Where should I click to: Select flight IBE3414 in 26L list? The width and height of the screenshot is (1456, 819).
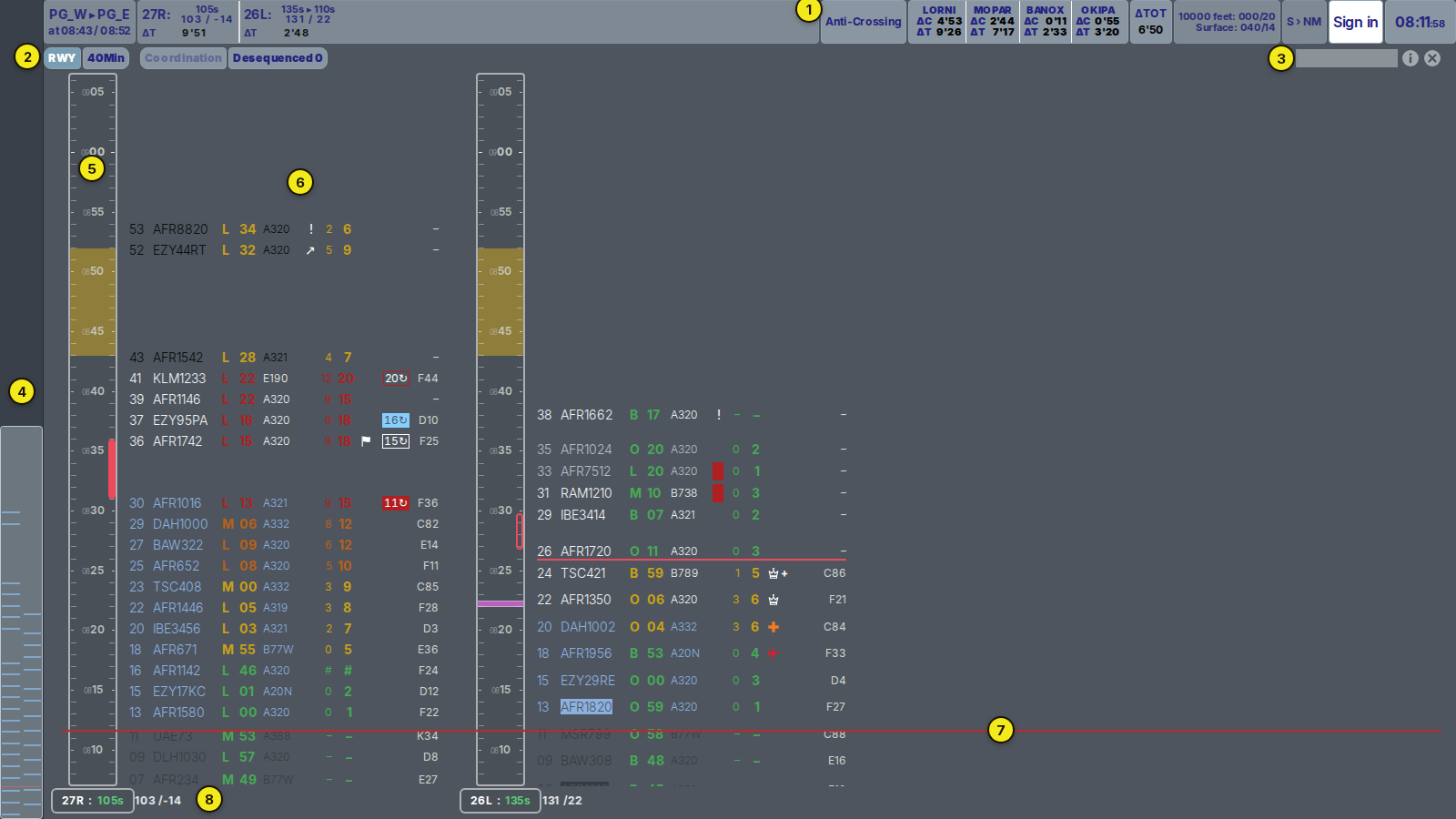pyautogui.click(x=583, y=515)
